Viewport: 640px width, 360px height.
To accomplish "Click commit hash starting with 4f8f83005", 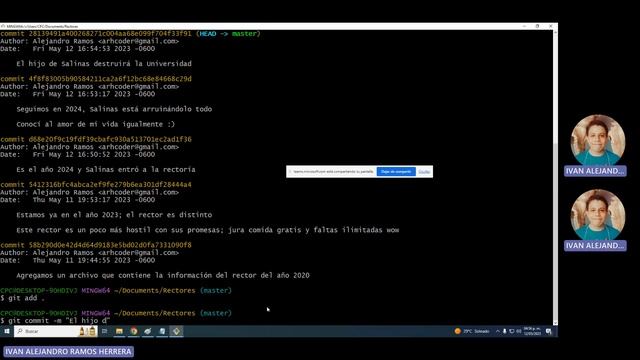I will coord(110,79).
